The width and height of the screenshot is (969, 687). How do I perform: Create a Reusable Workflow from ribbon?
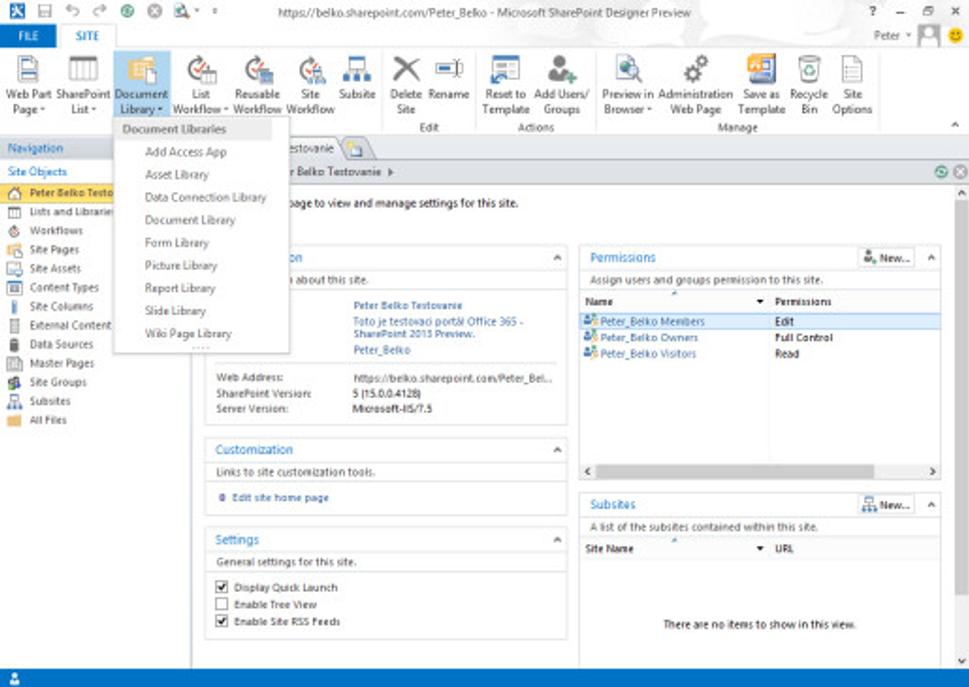pos(258,85)
